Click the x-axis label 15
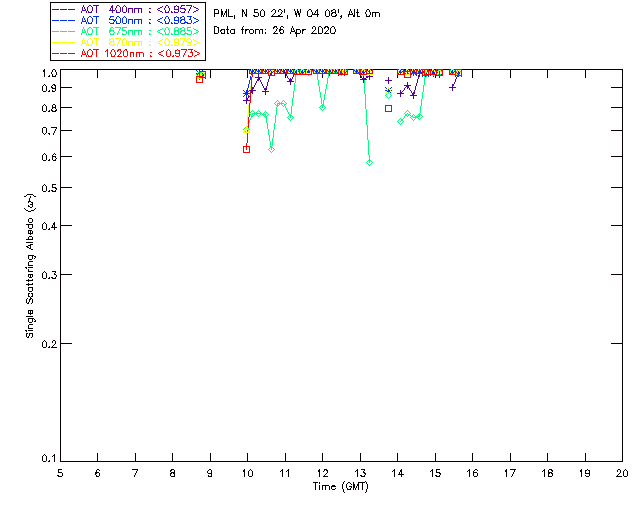The height and width of the screenshot is (512, 640). (x=435, y=473)
